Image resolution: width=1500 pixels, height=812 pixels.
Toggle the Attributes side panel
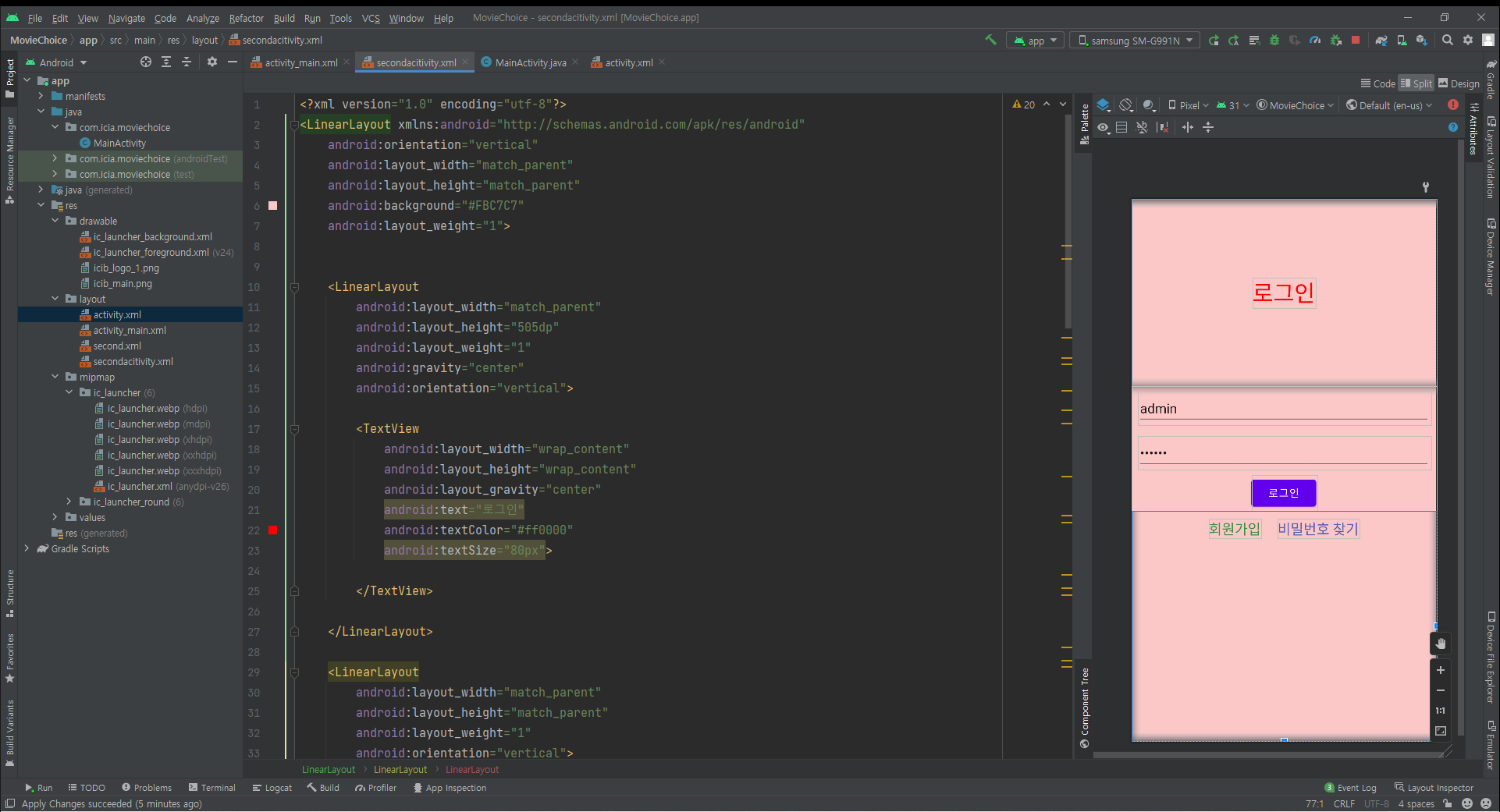point(1474,129)
